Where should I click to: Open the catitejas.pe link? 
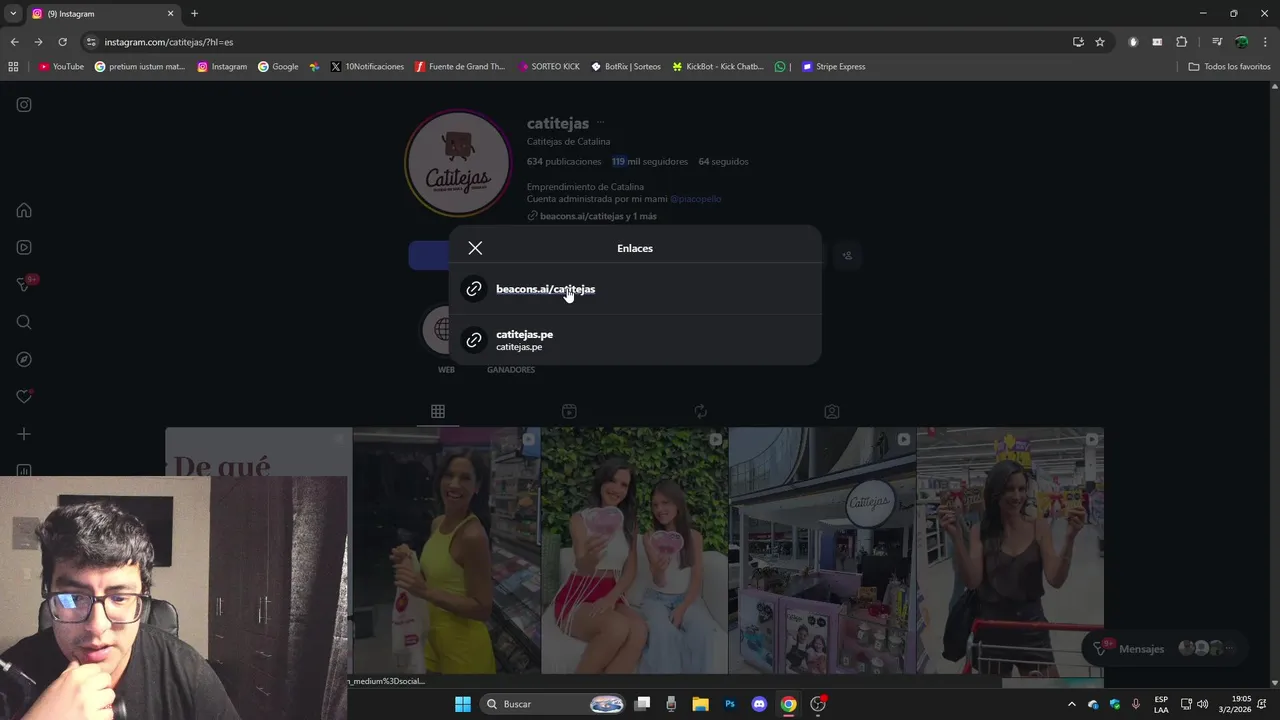(635, 340)
